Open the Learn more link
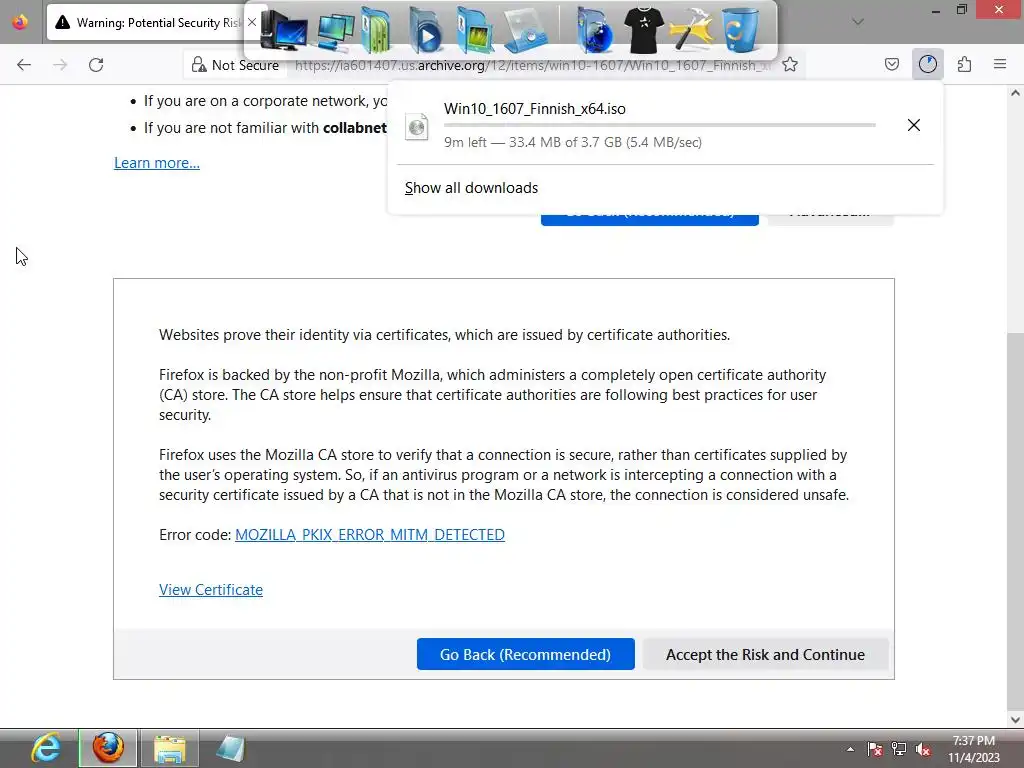The image size is (1024, 768). (x=157, y=163)
